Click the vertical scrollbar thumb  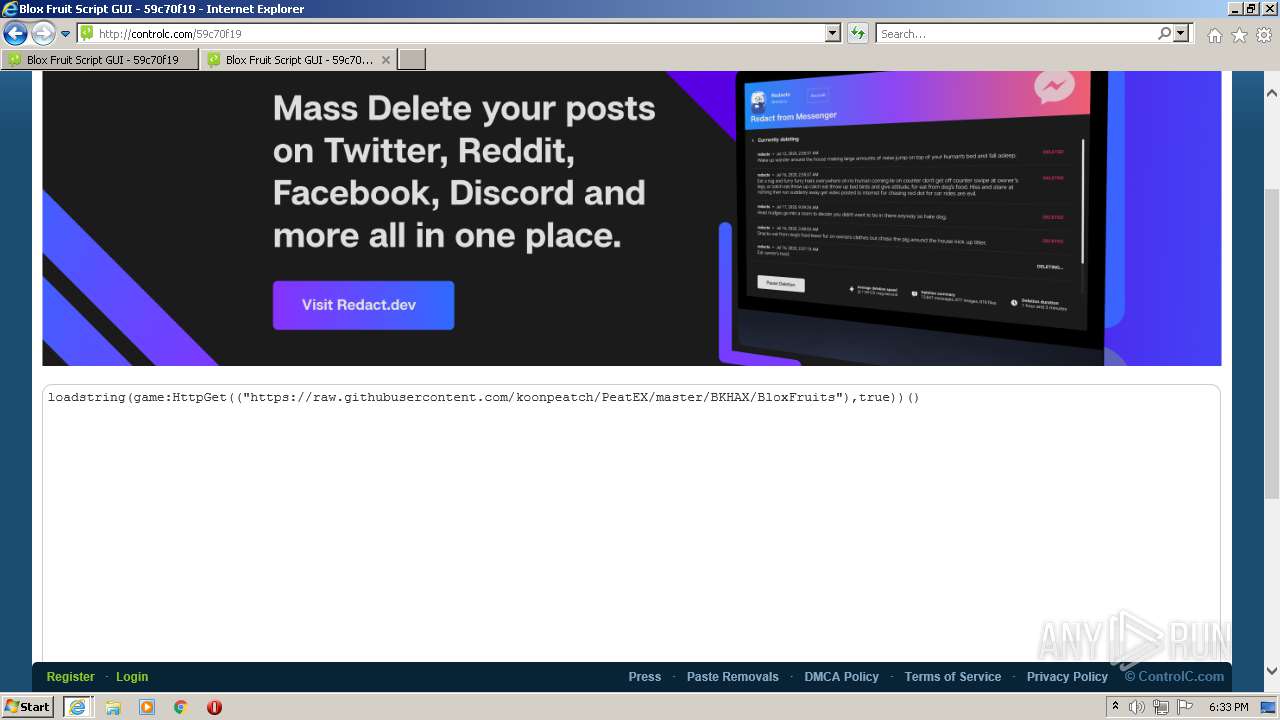pos(1272,343)
